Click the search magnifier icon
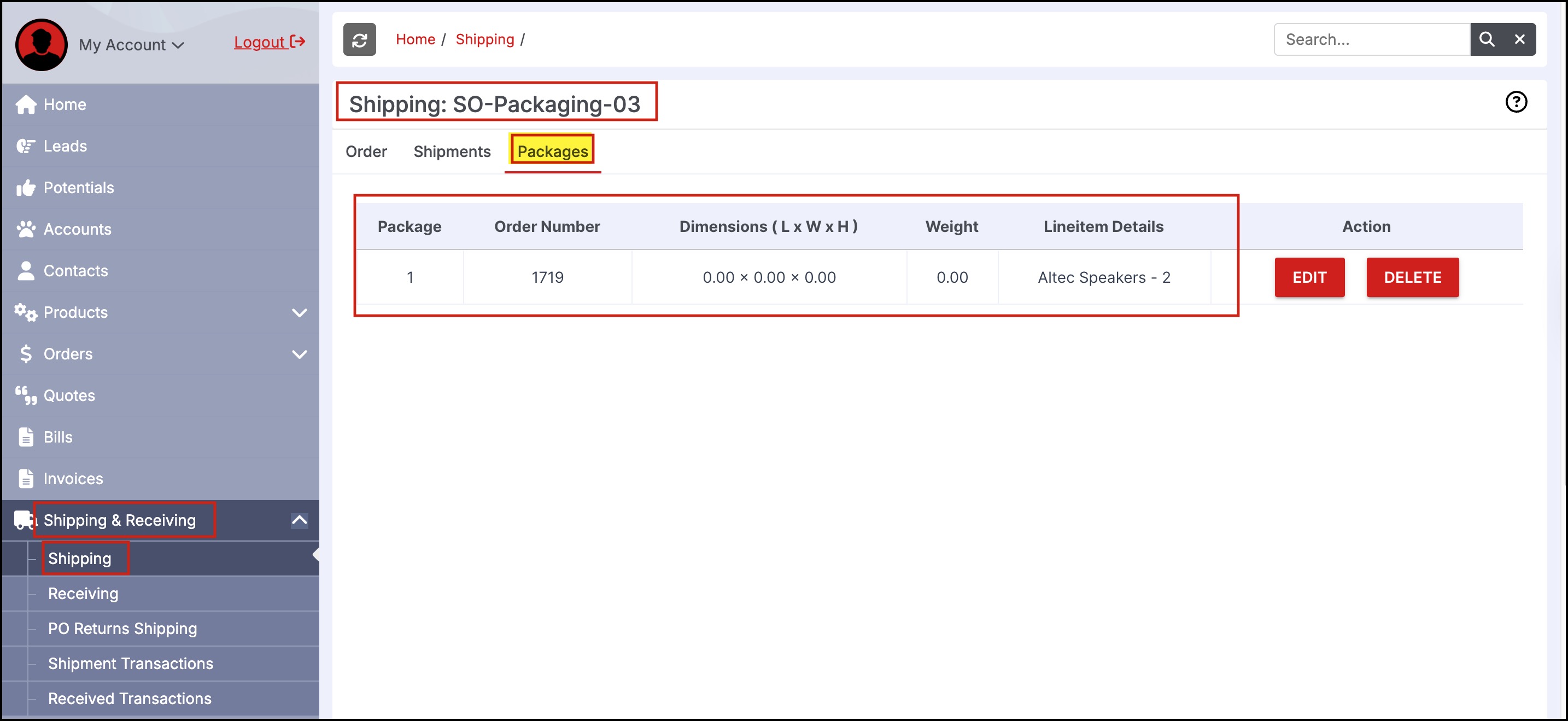 tap(1486, 39)
